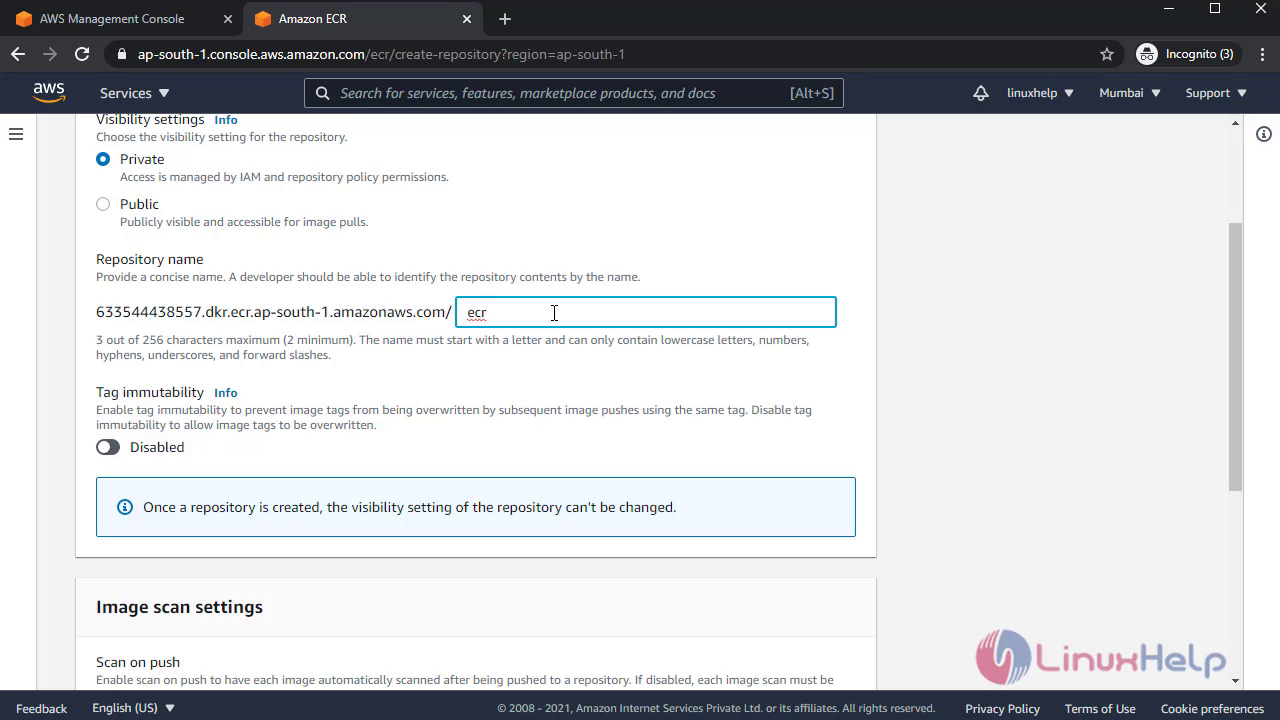Click the registry URL prefix text
Image resolution: width=1280 pixels, height=720 pixels.
273,312
